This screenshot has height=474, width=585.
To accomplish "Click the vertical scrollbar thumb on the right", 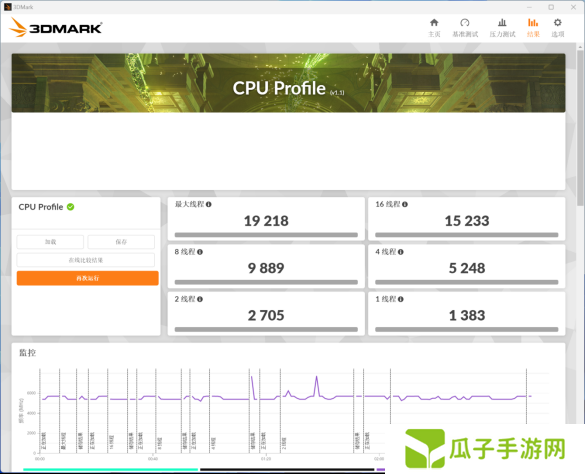I will click(x=580, y=127).
